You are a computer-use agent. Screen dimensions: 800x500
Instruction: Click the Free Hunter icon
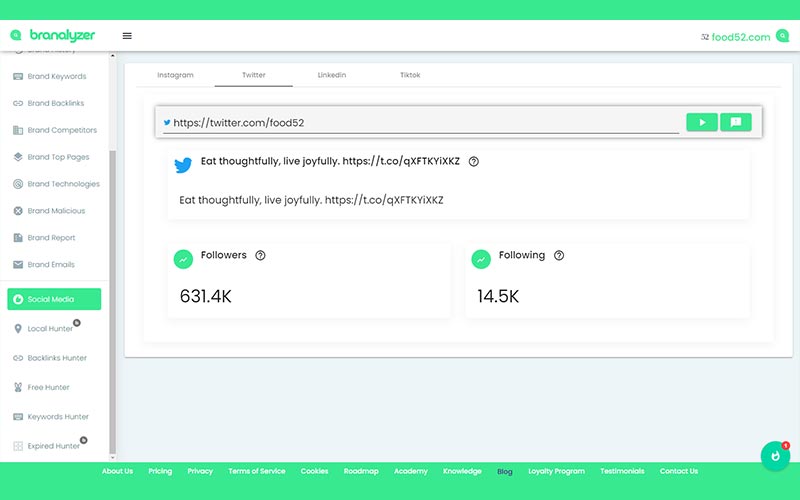click(18, 387)
